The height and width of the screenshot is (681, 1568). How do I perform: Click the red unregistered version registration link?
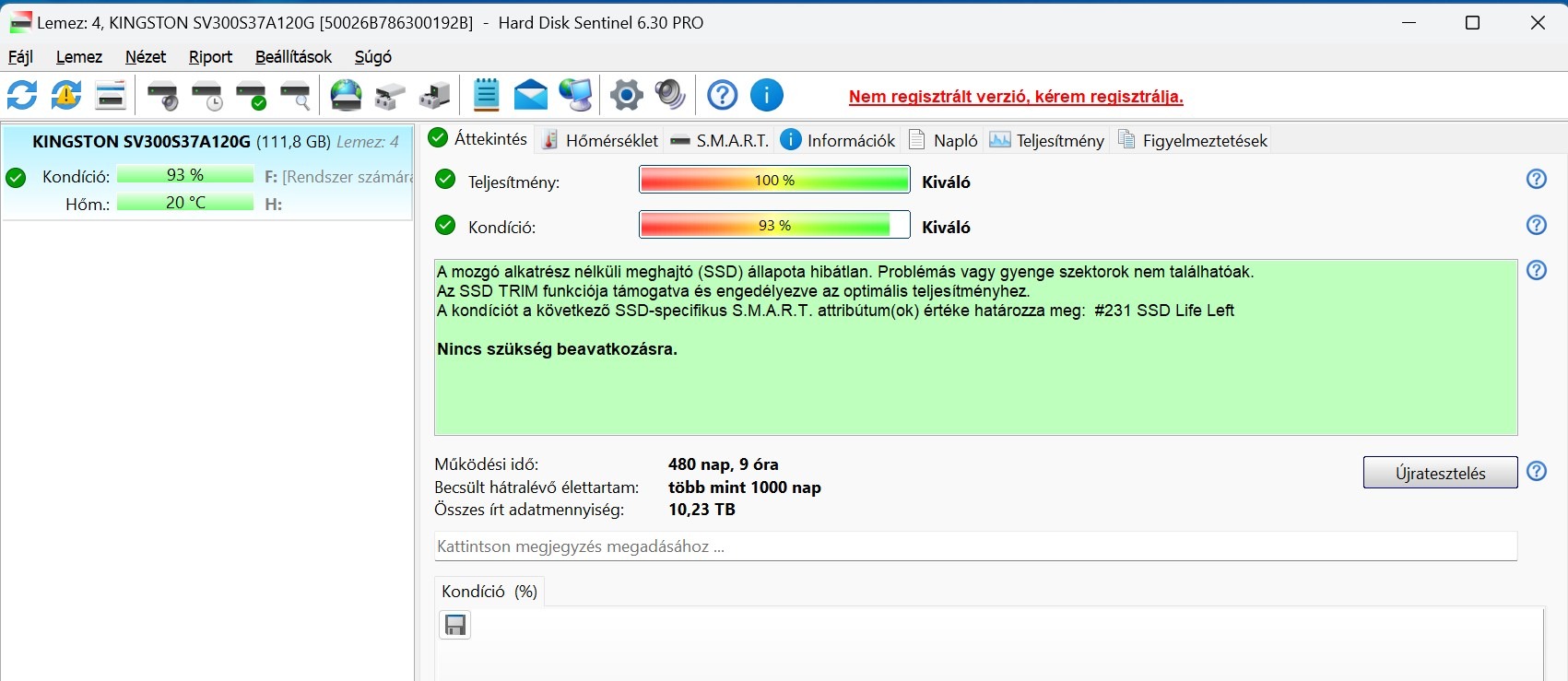click(x=1016, y=97)
